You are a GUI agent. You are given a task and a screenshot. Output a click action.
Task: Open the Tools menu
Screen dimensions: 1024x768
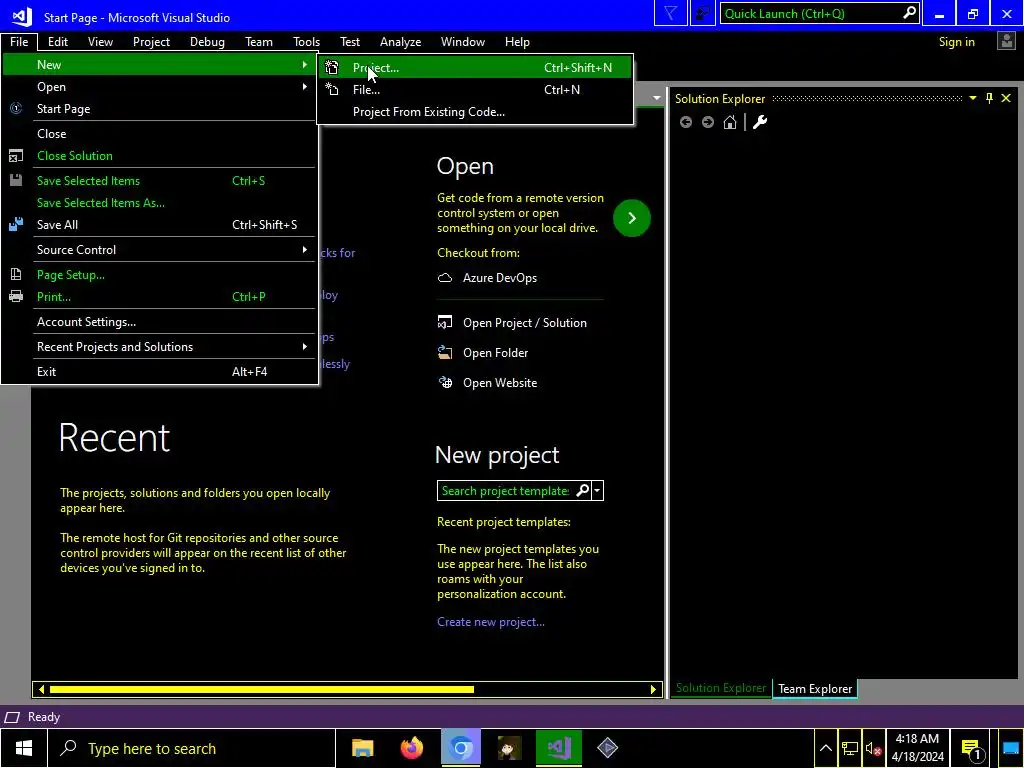coord(306,42)
